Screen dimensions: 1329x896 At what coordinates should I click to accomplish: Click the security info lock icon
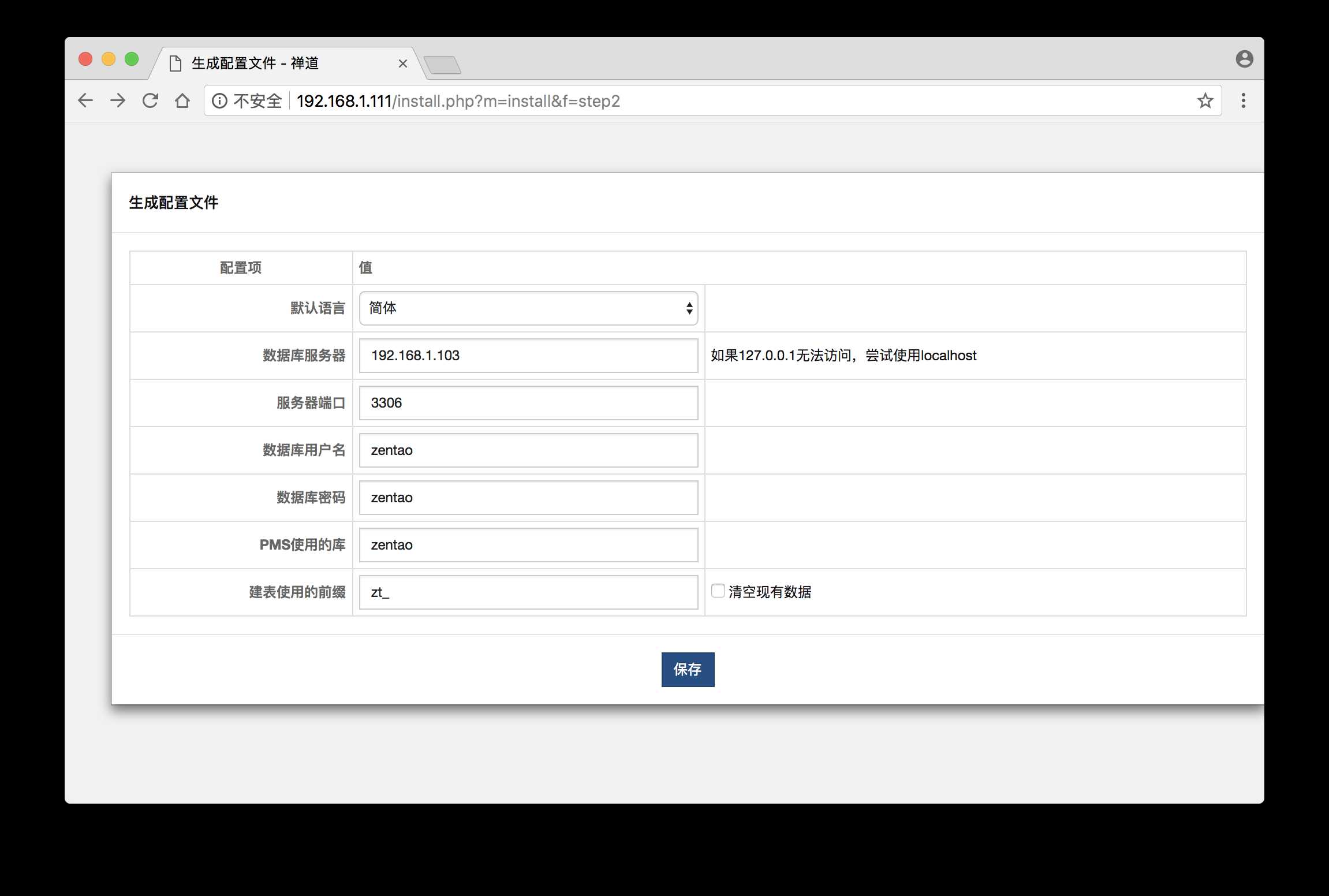click(x=217, y=100)
